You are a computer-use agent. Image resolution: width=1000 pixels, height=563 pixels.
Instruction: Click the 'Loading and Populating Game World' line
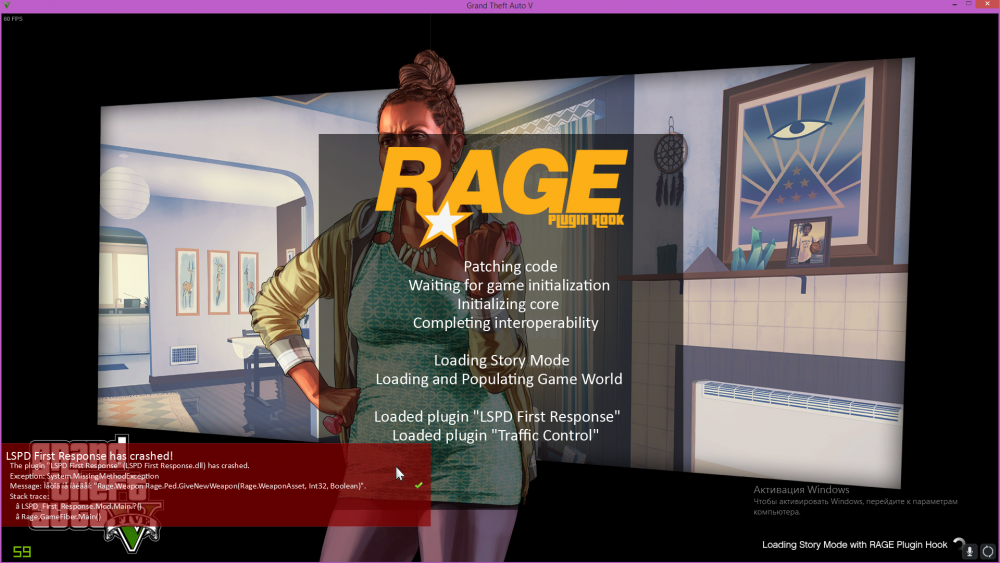pyautogui.click(x=499, y=379)
